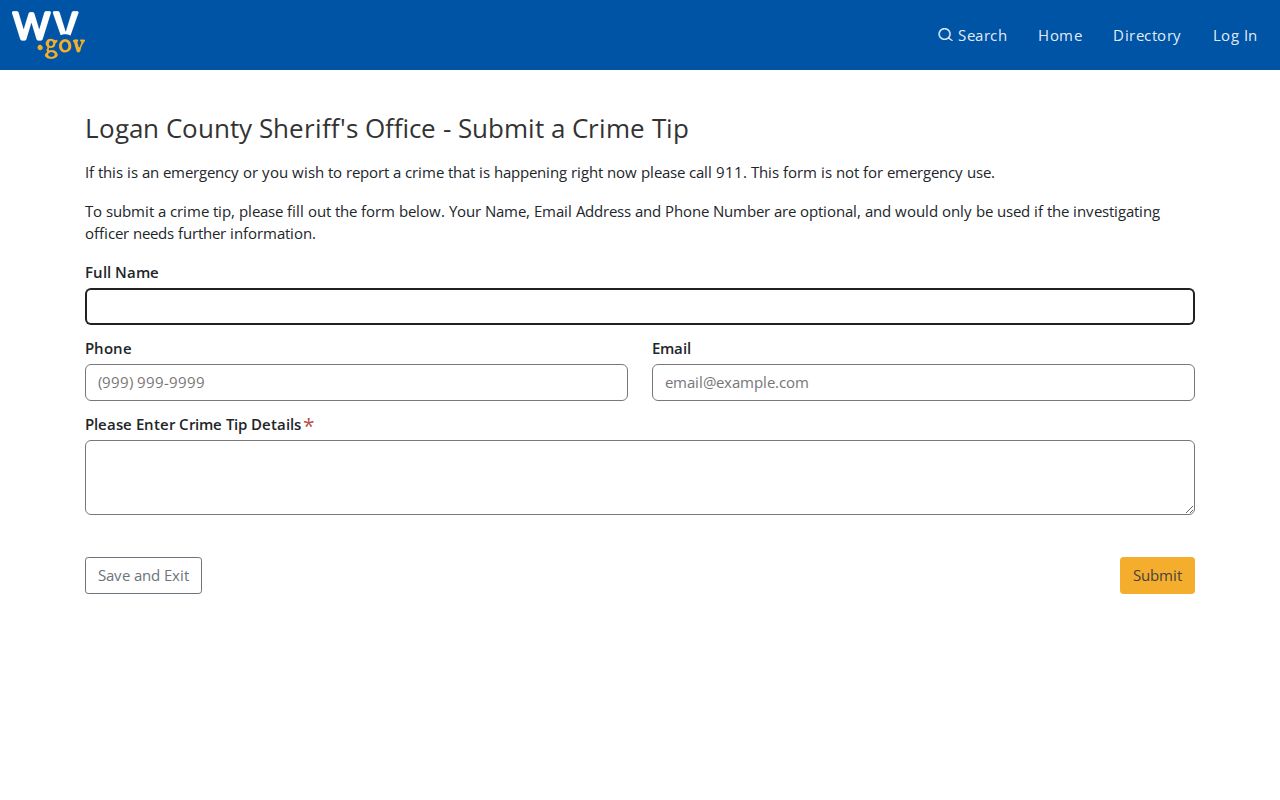Click the page heading 'Logan County Sheriff's Office - Submit a Crime Tip'
Viewport: 1280px width, 800px height.
click(x=387, y=129)
